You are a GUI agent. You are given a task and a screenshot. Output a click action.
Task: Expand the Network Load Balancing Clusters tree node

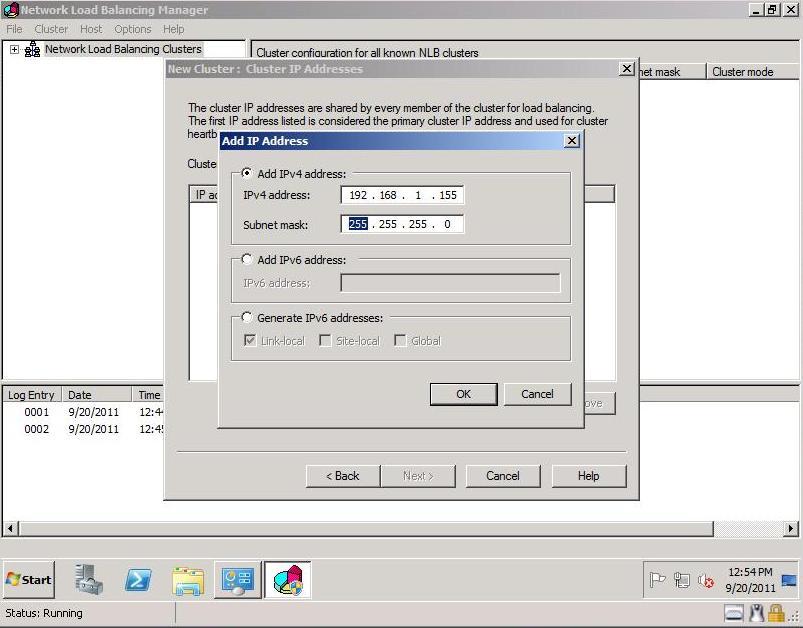tap(14, 50)
